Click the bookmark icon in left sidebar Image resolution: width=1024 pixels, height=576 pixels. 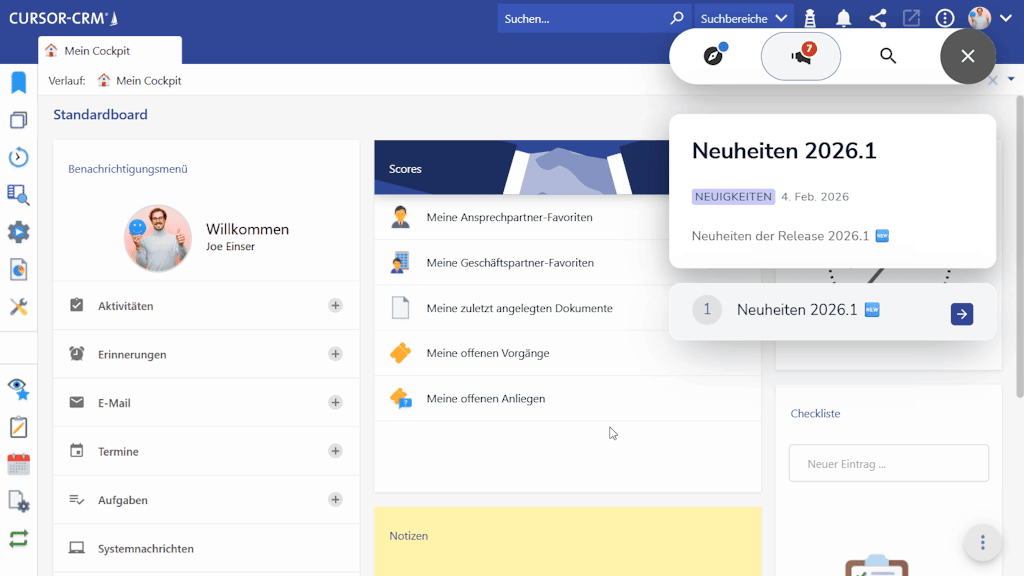tap(18, 83)
